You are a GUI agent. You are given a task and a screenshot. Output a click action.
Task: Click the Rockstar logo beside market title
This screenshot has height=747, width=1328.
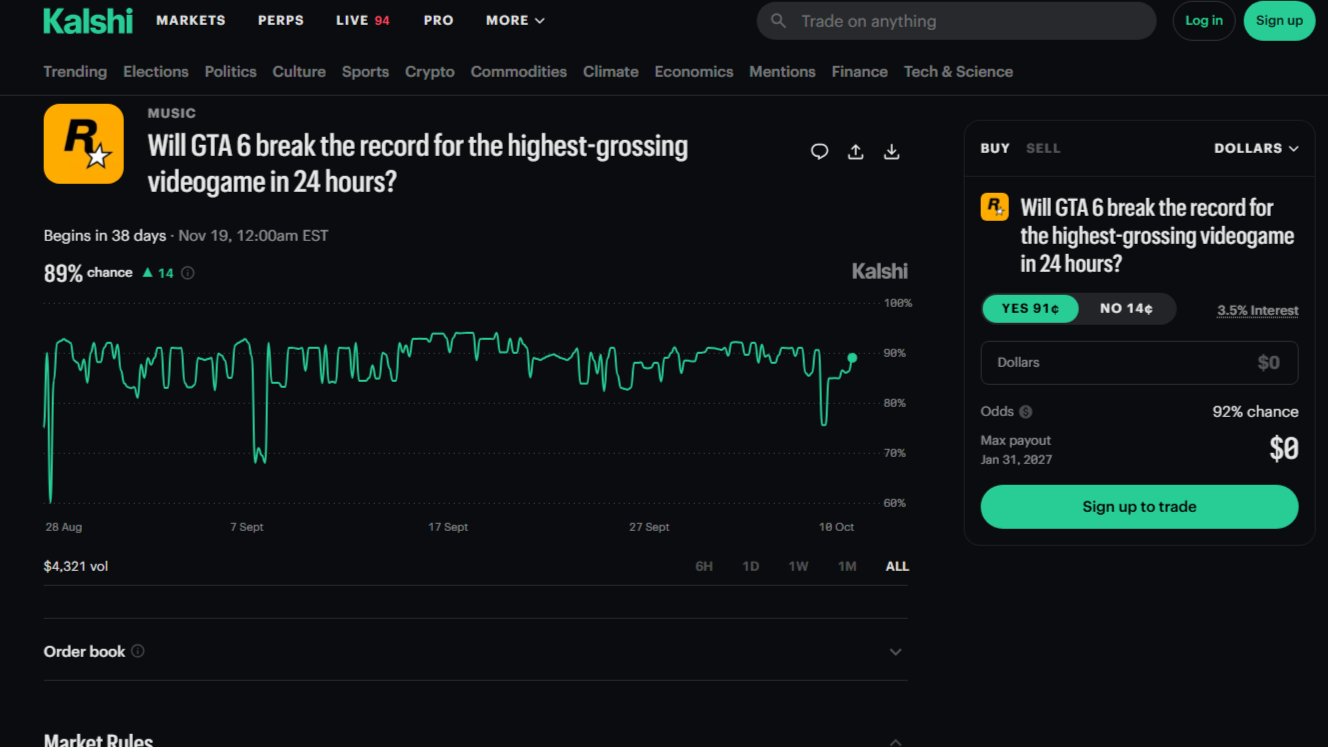tap(84, 144)
